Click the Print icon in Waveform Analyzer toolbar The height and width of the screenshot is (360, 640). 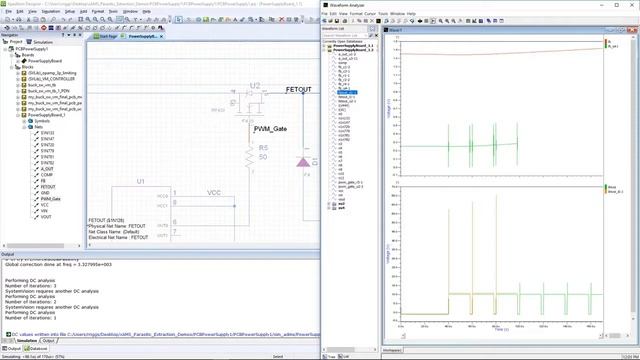click(345, 21)
